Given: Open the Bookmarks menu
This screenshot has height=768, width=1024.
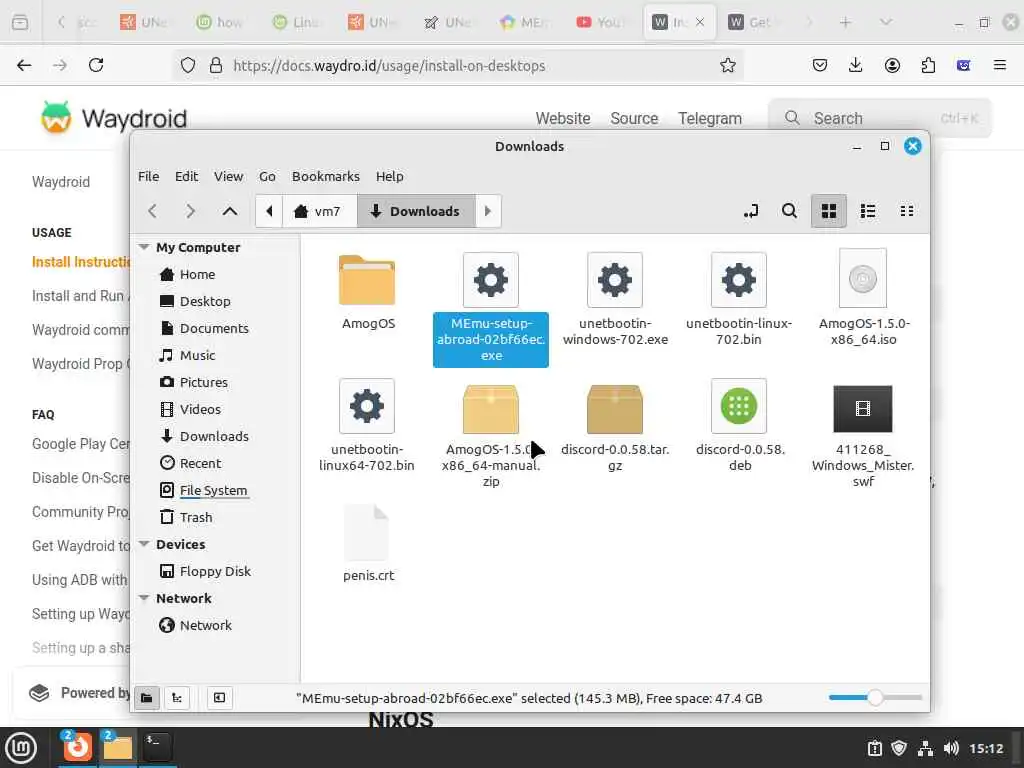Looking at the screenshot, I should (x=326, y=176).
